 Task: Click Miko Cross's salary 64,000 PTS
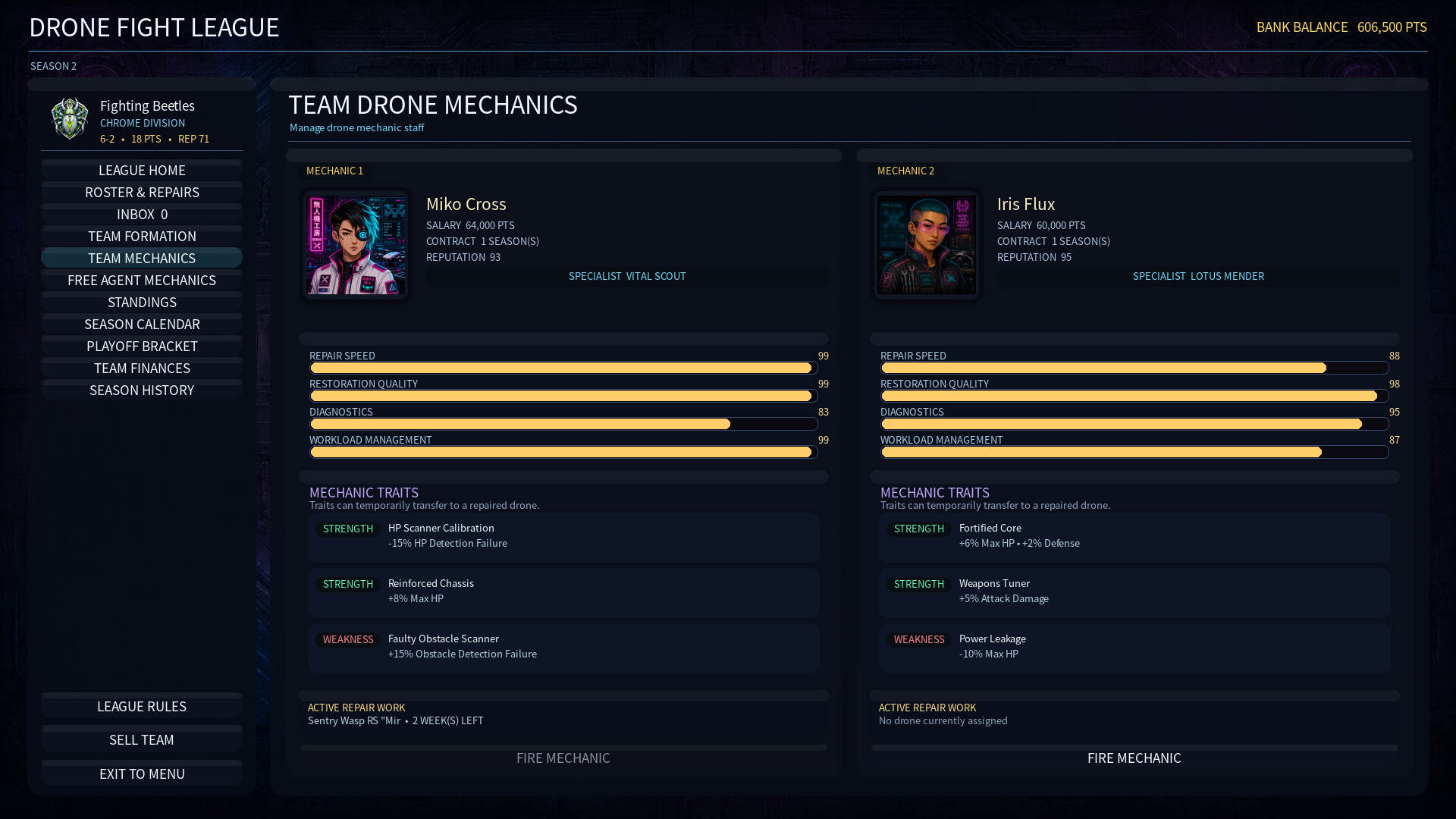point(470,225)
